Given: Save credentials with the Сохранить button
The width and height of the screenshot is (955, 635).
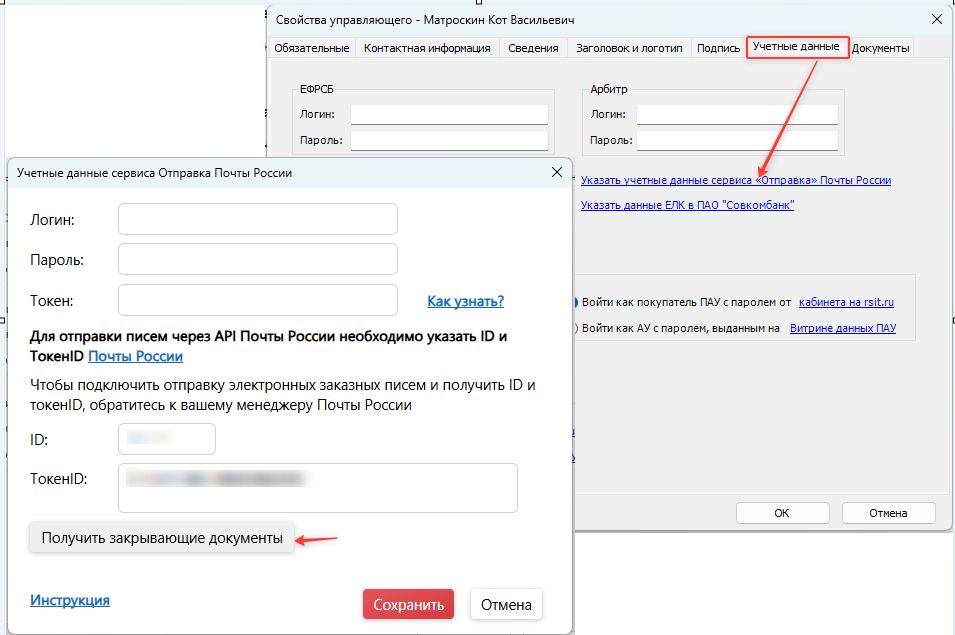Looking at the screenshot, I should [409, 605].
